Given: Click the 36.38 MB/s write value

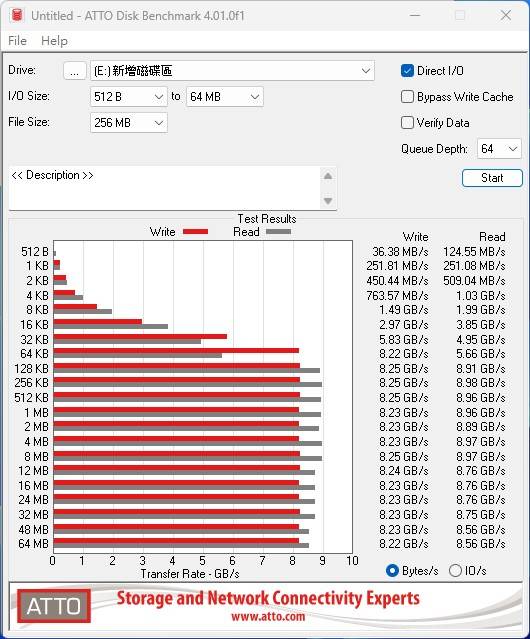Looking at the screenshot, I should (x=400, y=252).
